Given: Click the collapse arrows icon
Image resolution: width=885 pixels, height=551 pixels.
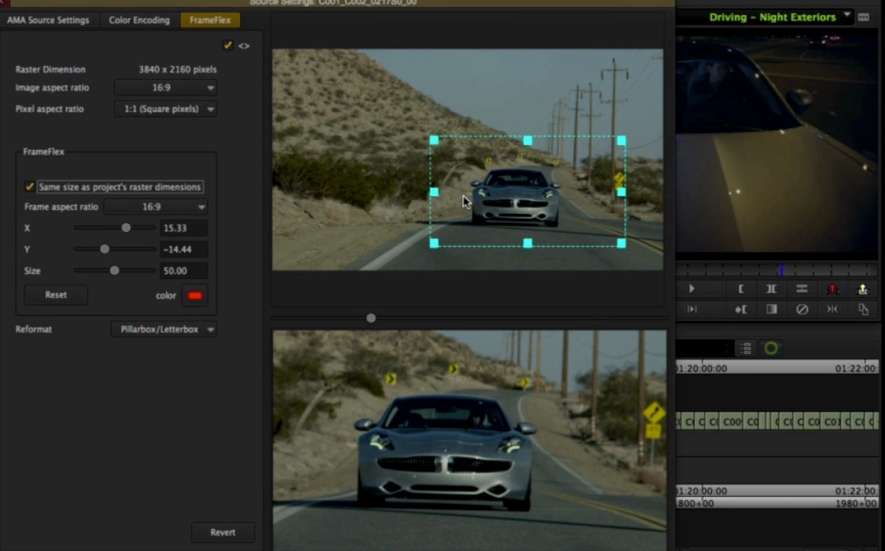Looking at the screenshot, I should pyautogui.click(x=832, y=309).
